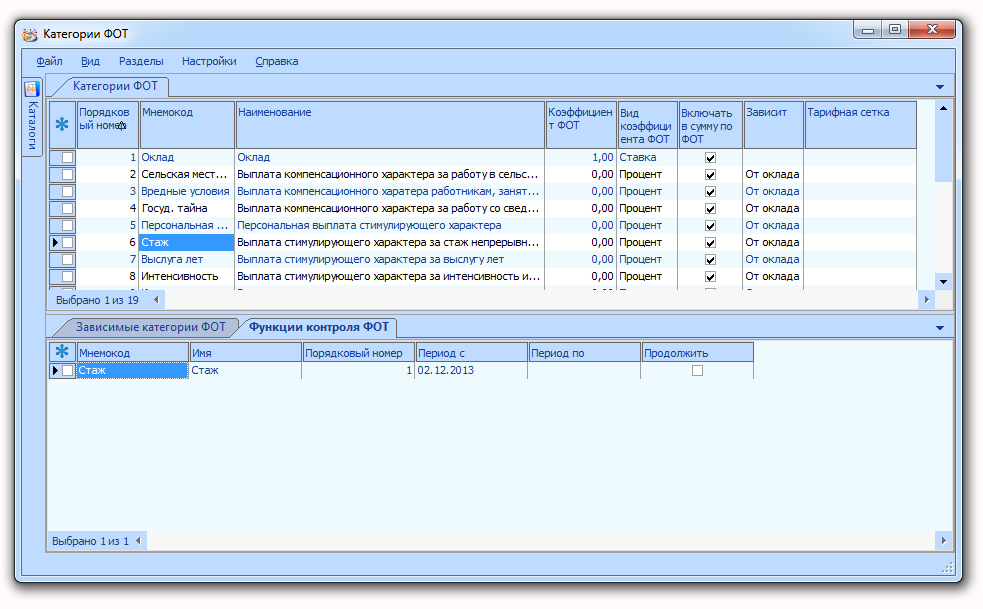983x609 pixels.
Task: Sort by the Период с column header
Action: click(471, 352)
